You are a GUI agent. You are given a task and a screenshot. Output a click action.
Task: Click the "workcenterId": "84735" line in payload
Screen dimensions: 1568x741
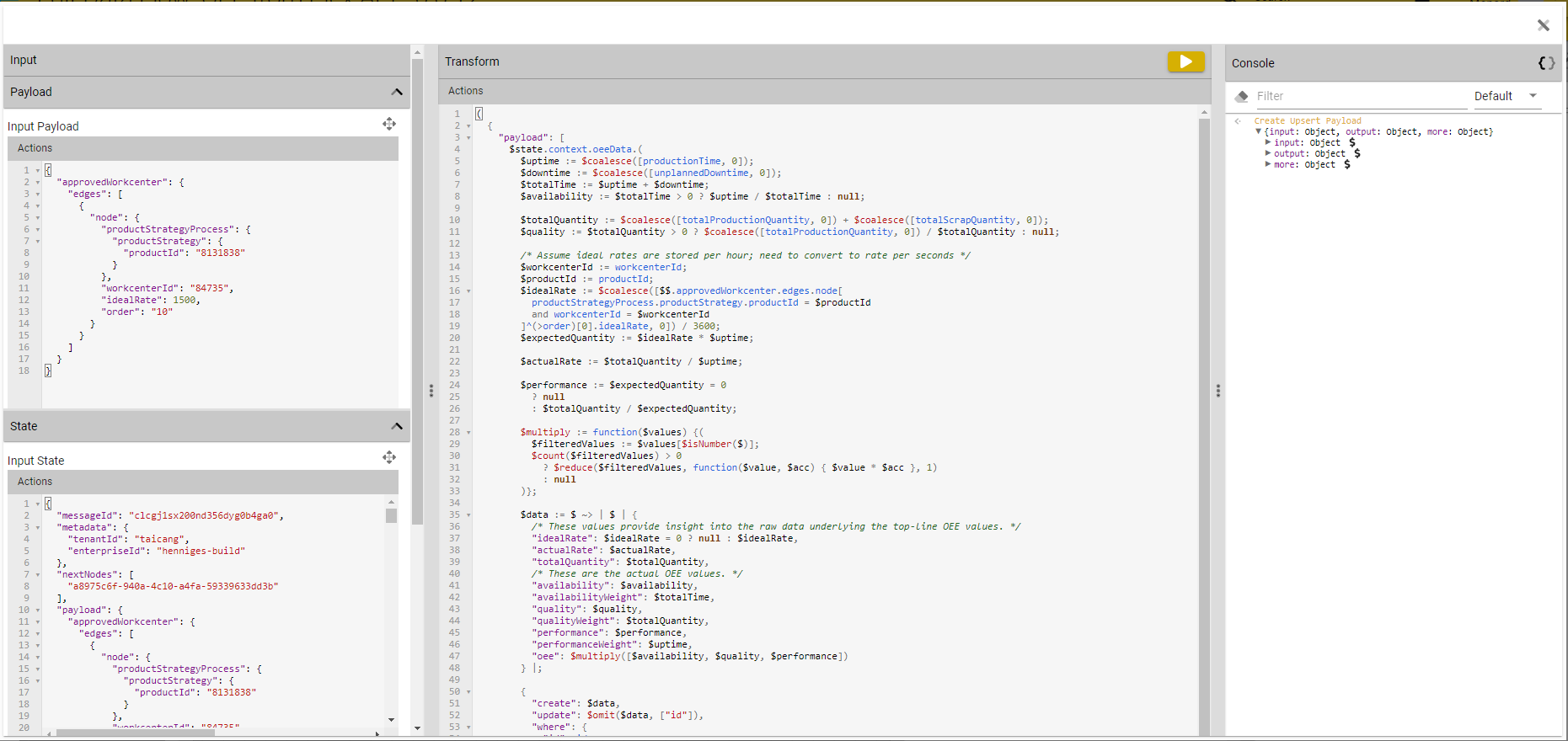[167, 288]
